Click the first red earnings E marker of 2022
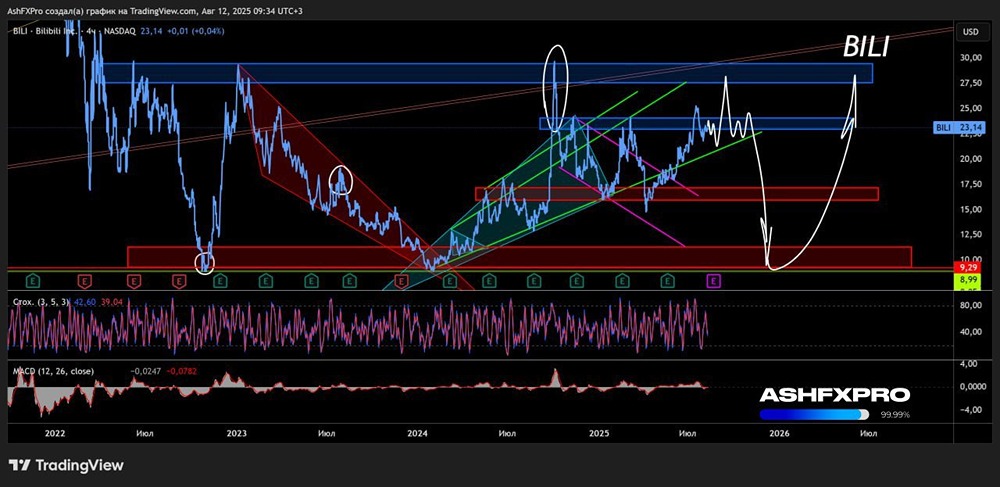This screenshot has height=487, width=1000. click(84, 280)
